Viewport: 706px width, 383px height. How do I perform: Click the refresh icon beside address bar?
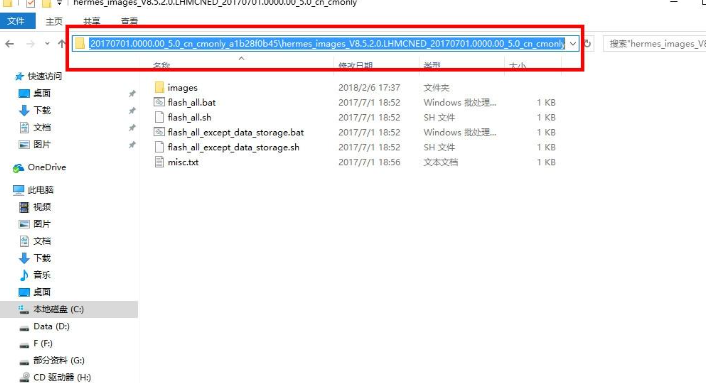tap(587, 44)
